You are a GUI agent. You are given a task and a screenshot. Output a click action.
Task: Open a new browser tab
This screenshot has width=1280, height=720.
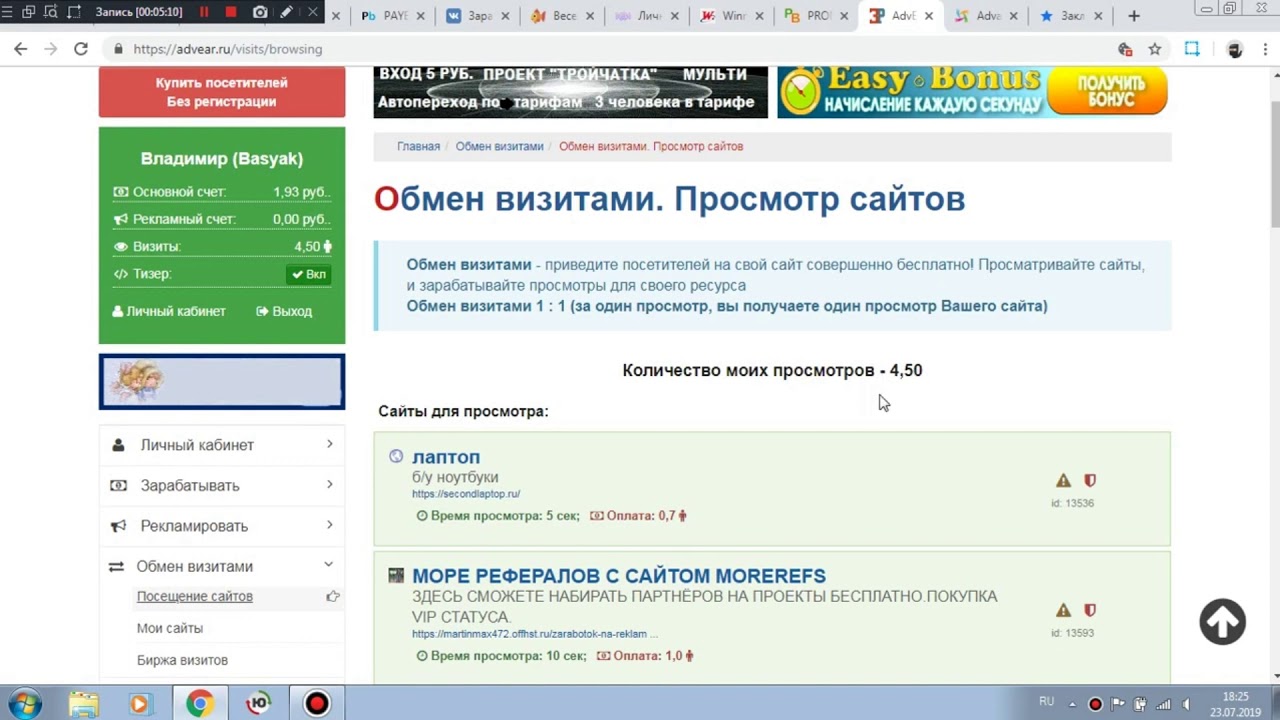pos(1133,16)
